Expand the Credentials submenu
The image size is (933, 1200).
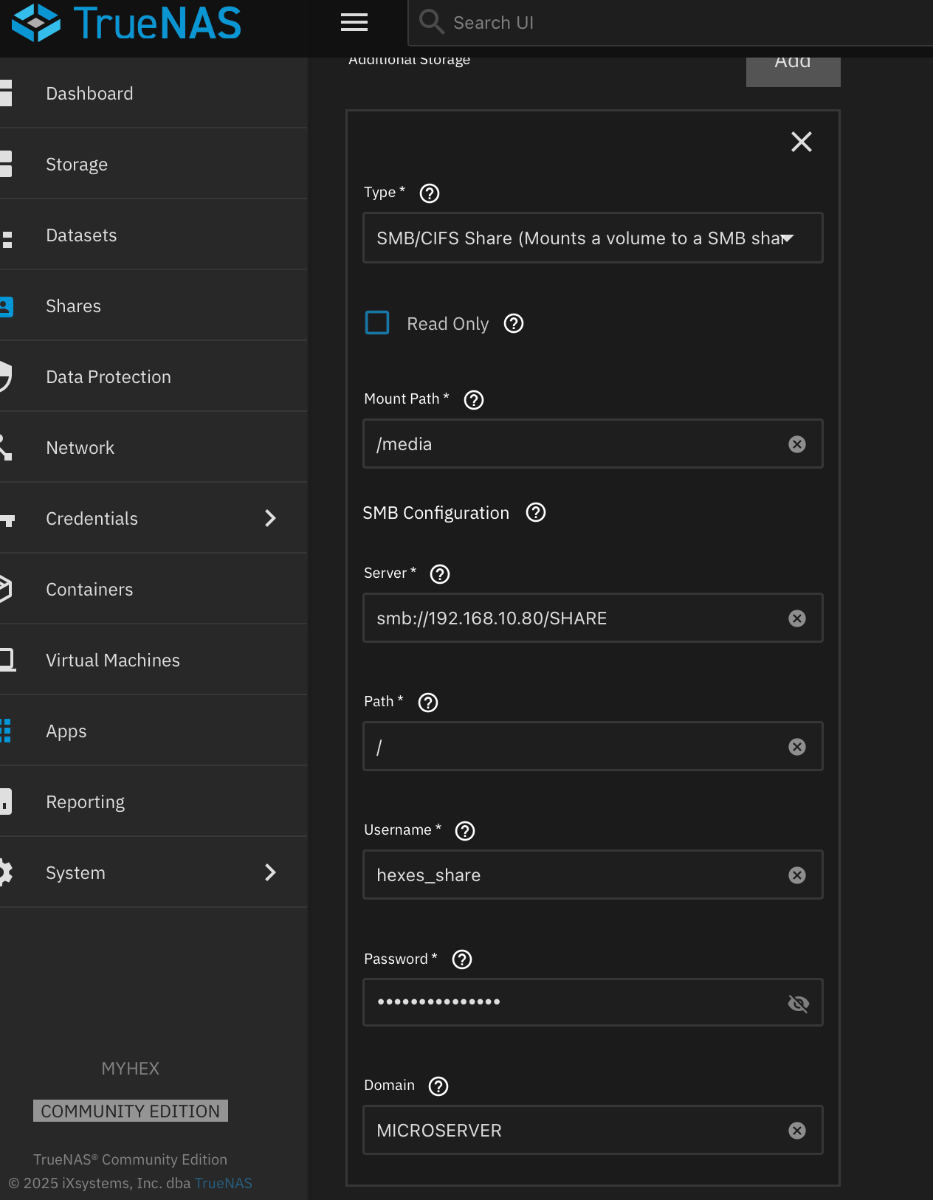click(269, 518)
